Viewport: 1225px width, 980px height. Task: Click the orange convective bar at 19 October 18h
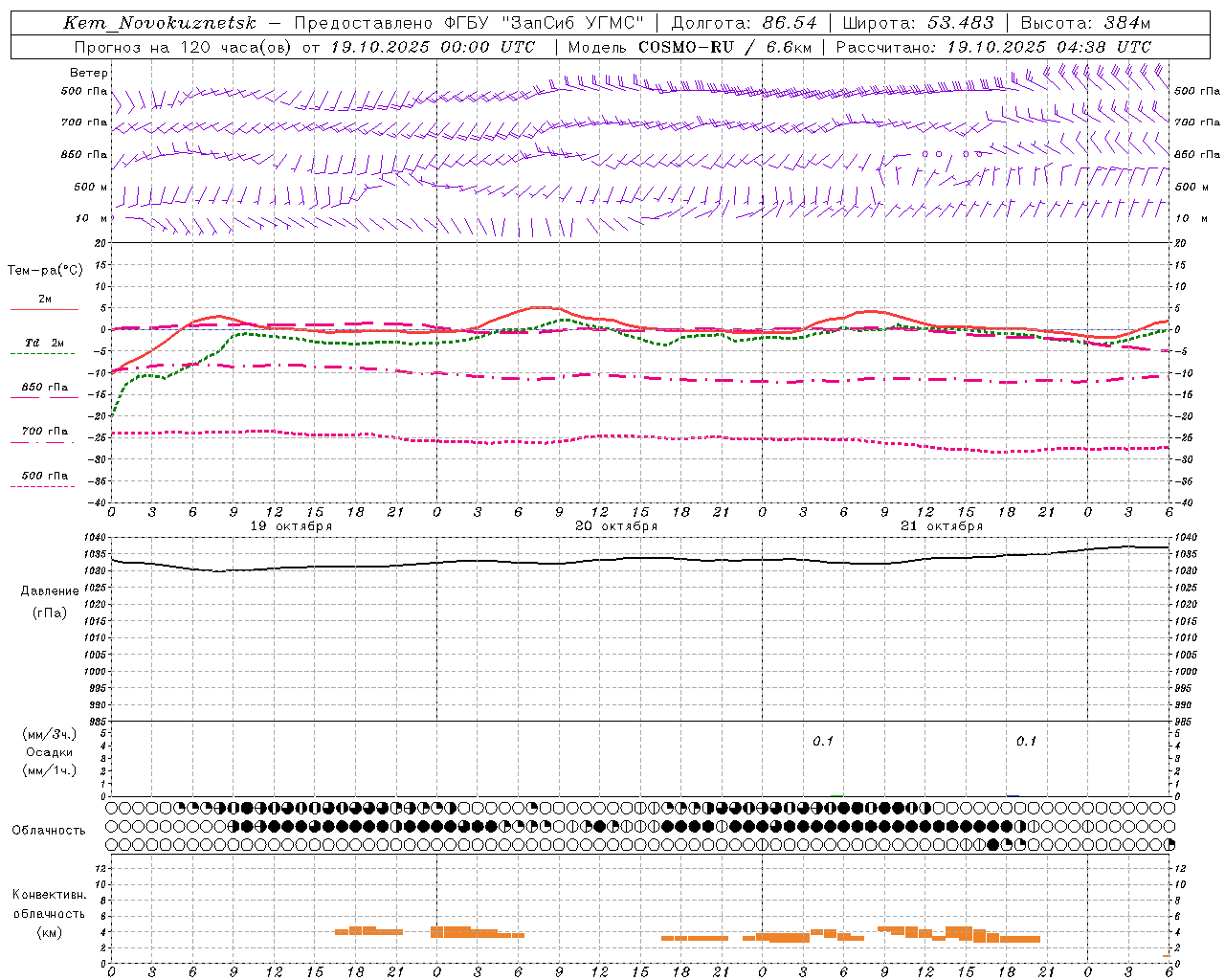pyautogui.click(x=355, y=930)
